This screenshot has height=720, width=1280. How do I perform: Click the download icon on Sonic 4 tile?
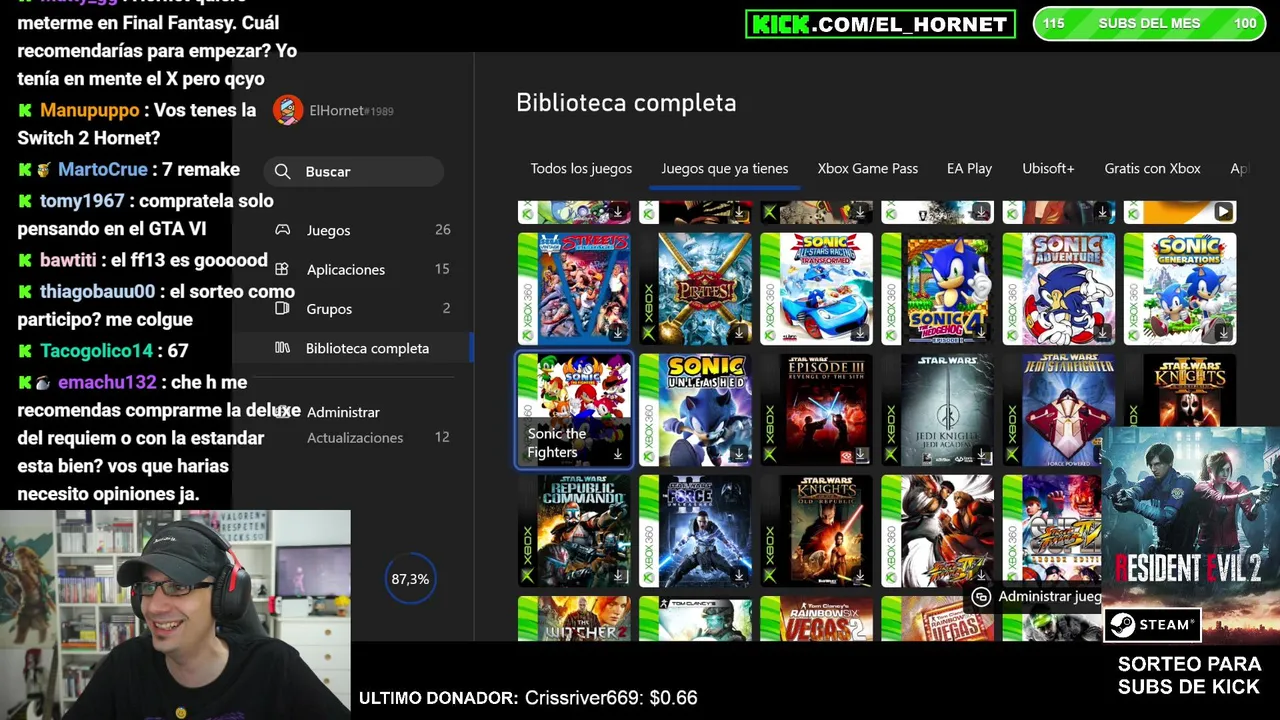tap(981, 333)
